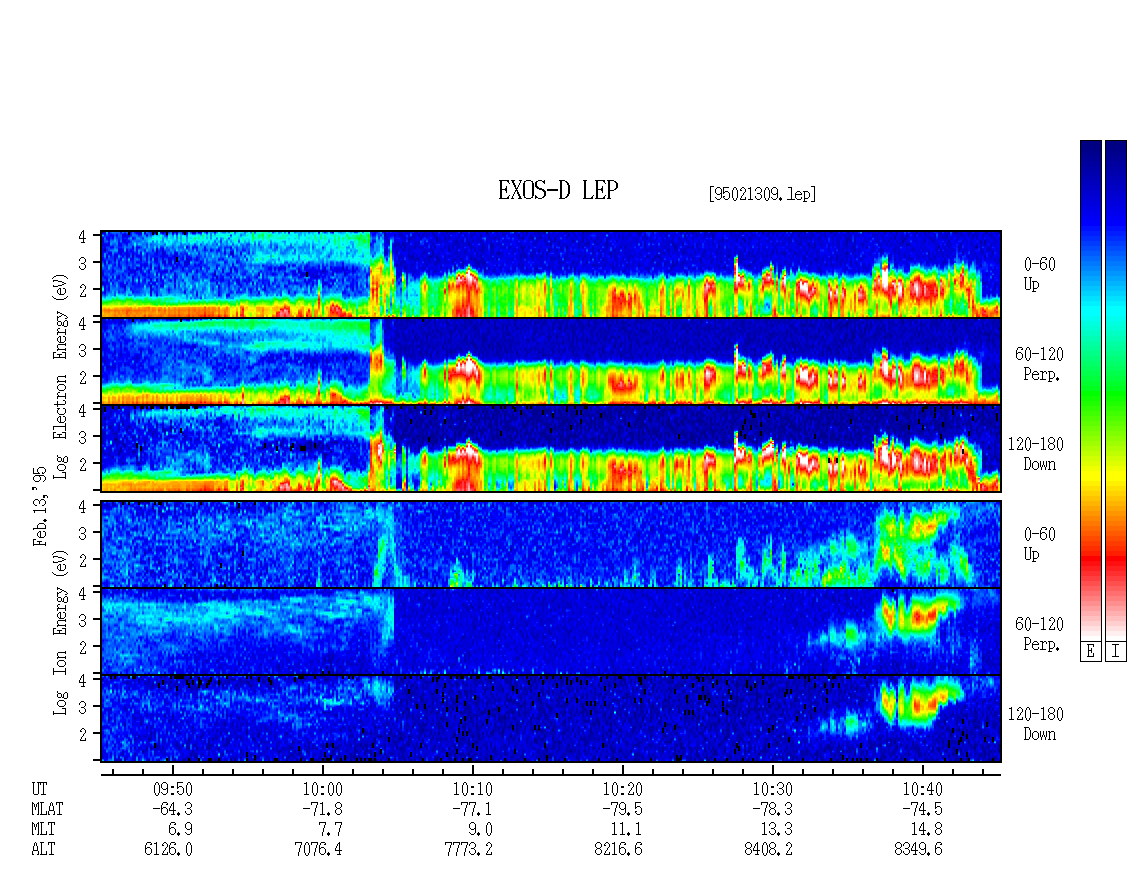Click the Log Electron Energy (eV) axis label
This screenshot has height=875, width=1130.
click(x=61, y=376)
